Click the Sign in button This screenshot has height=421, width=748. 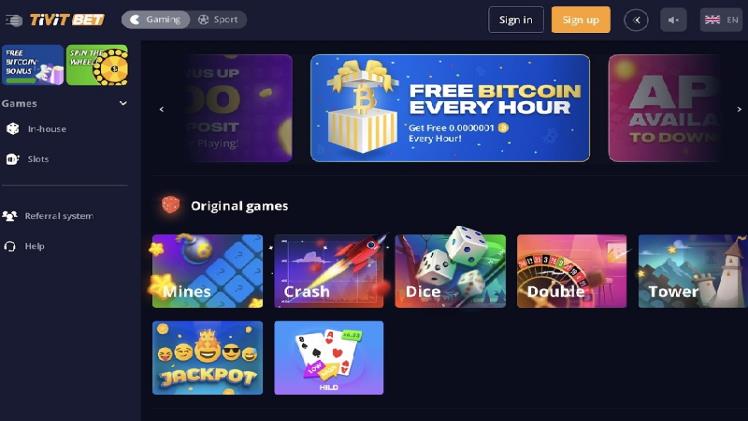click(516, 20)
